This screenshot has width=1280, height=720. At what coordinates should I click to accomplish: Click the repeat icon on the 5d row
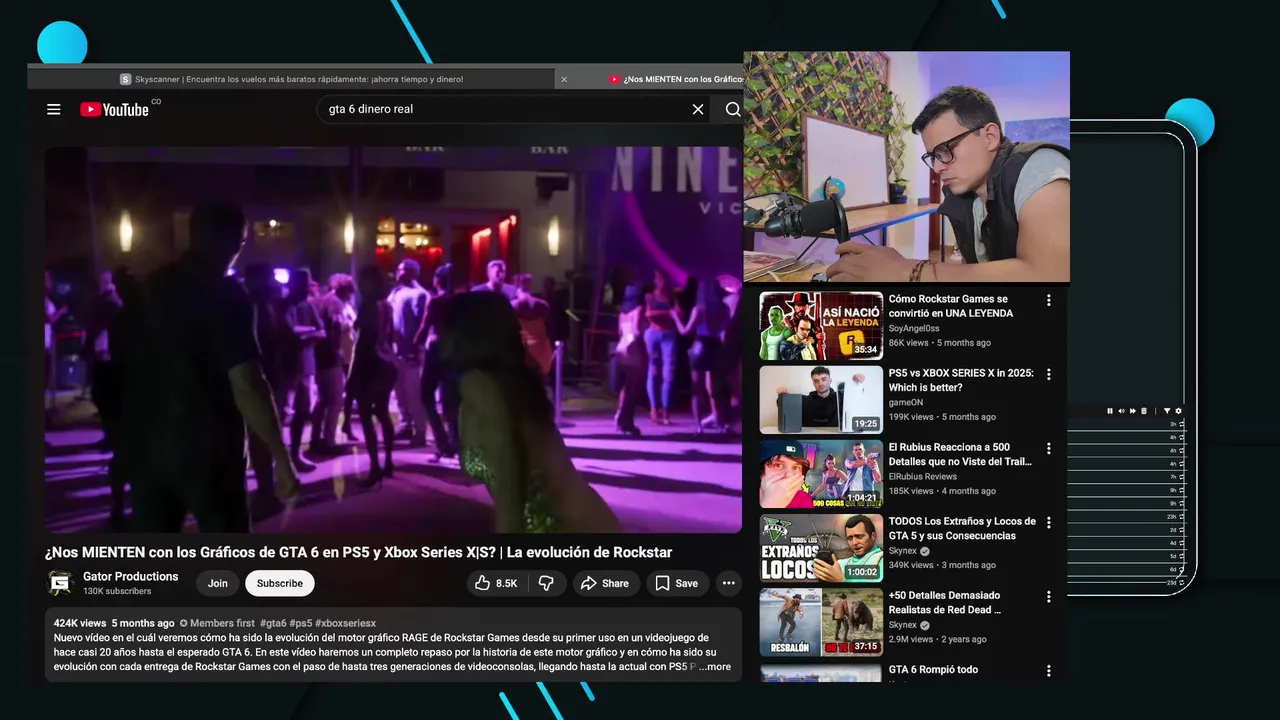click(x=1182, y=556)
